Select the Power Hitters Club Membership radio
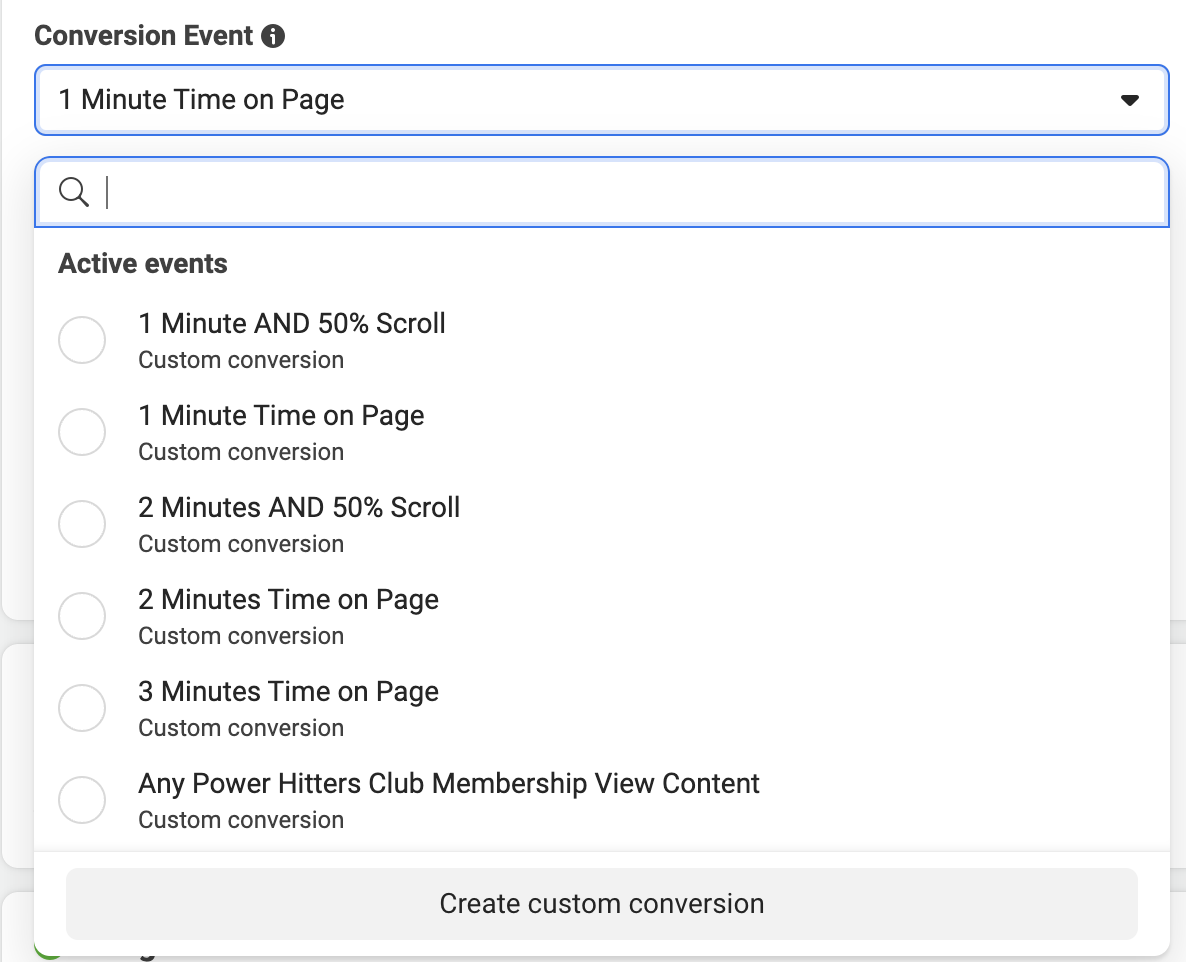Viewport: 1186px width, 962px height. coord(82,799)
